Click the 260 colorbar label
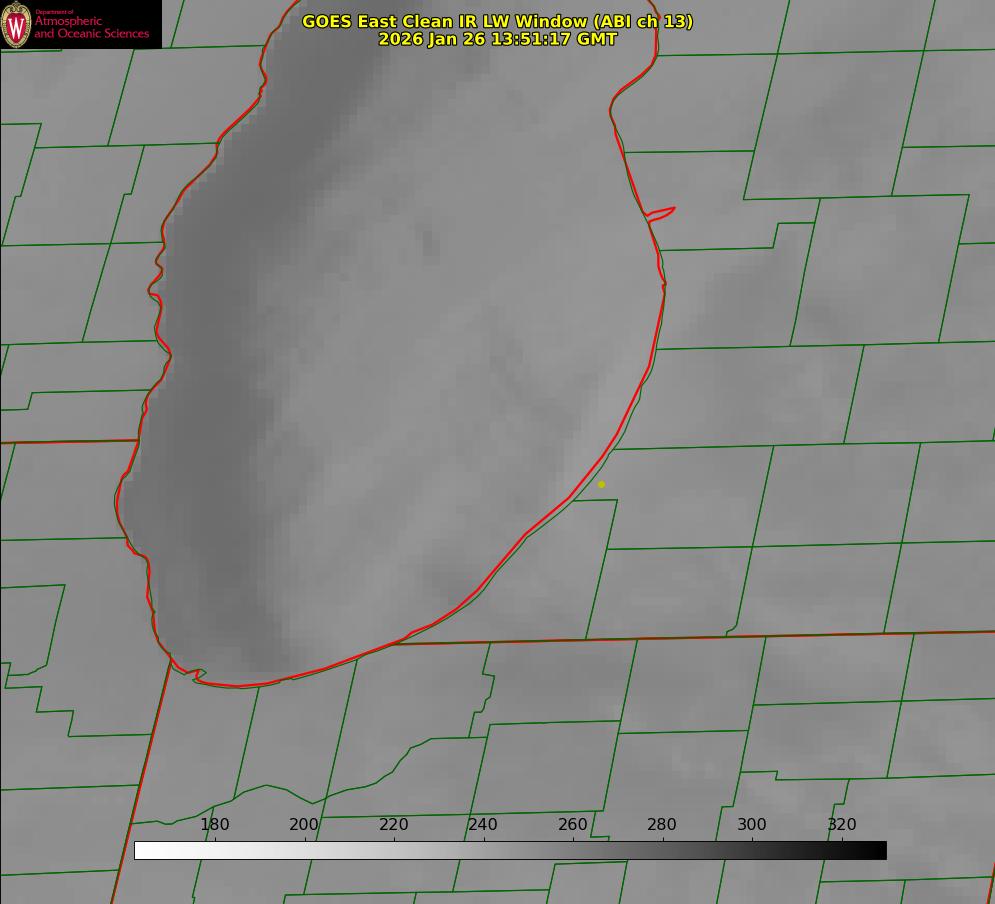Viewport: 995px width, 904px height. (x=572, y=824)
